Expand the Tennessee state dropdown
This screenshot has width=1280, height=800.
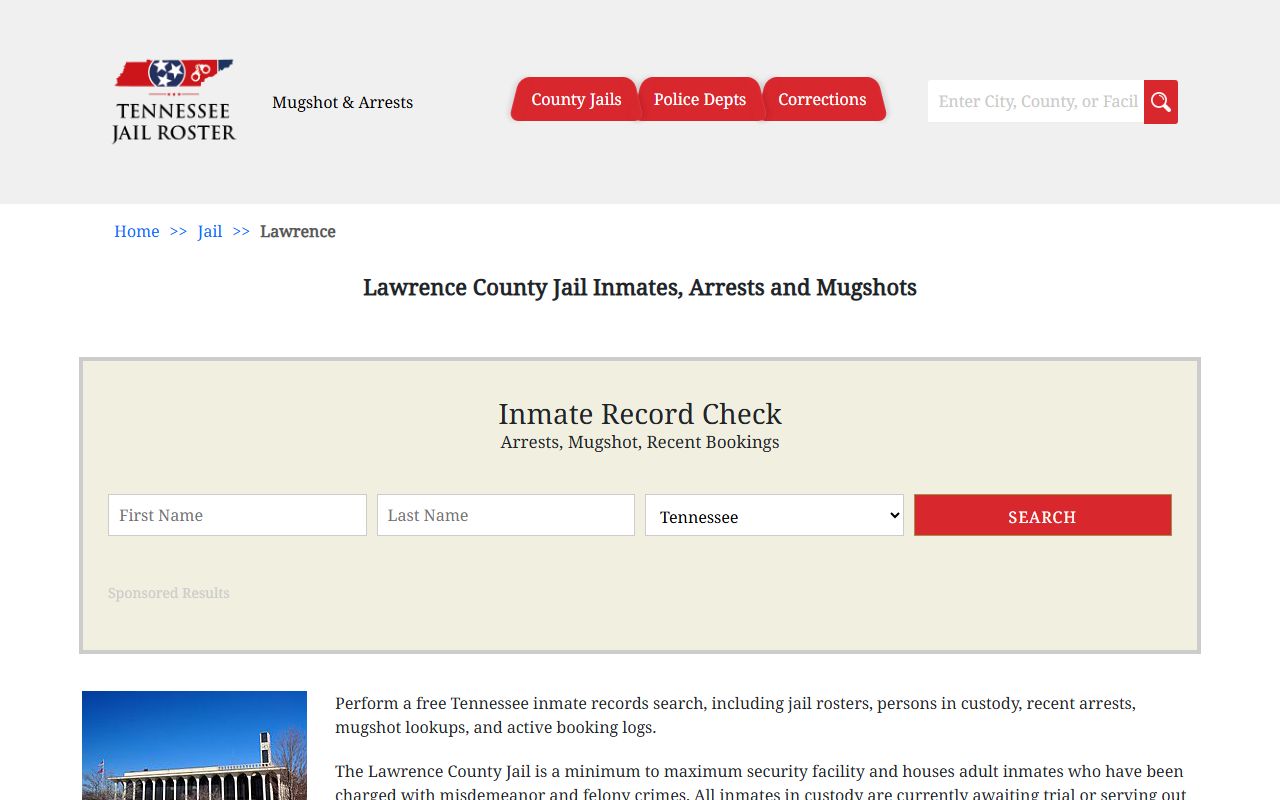tap(774, 515)
